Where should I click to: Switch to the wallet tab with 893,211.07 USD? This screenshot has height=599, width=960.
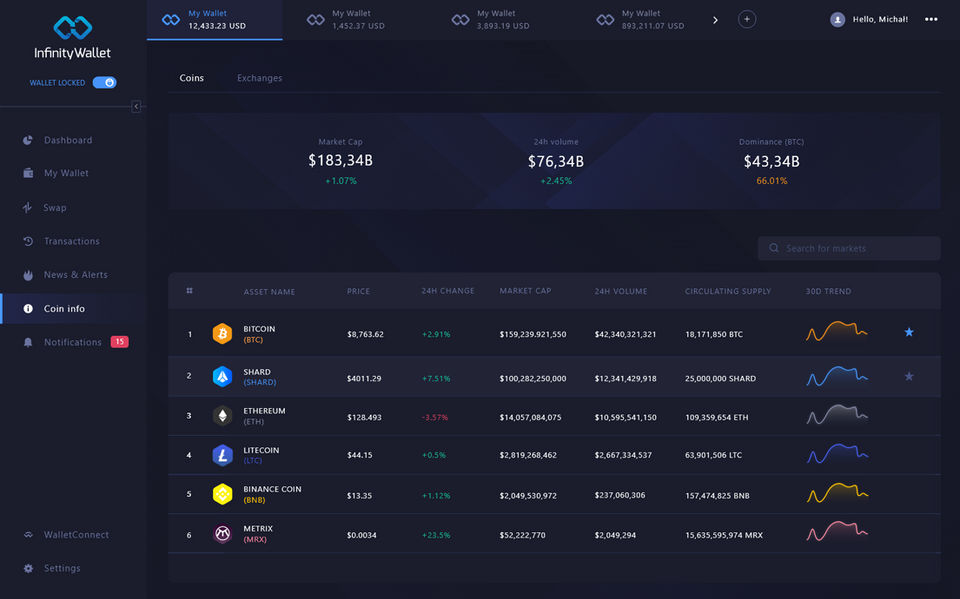tap(640, 20)
